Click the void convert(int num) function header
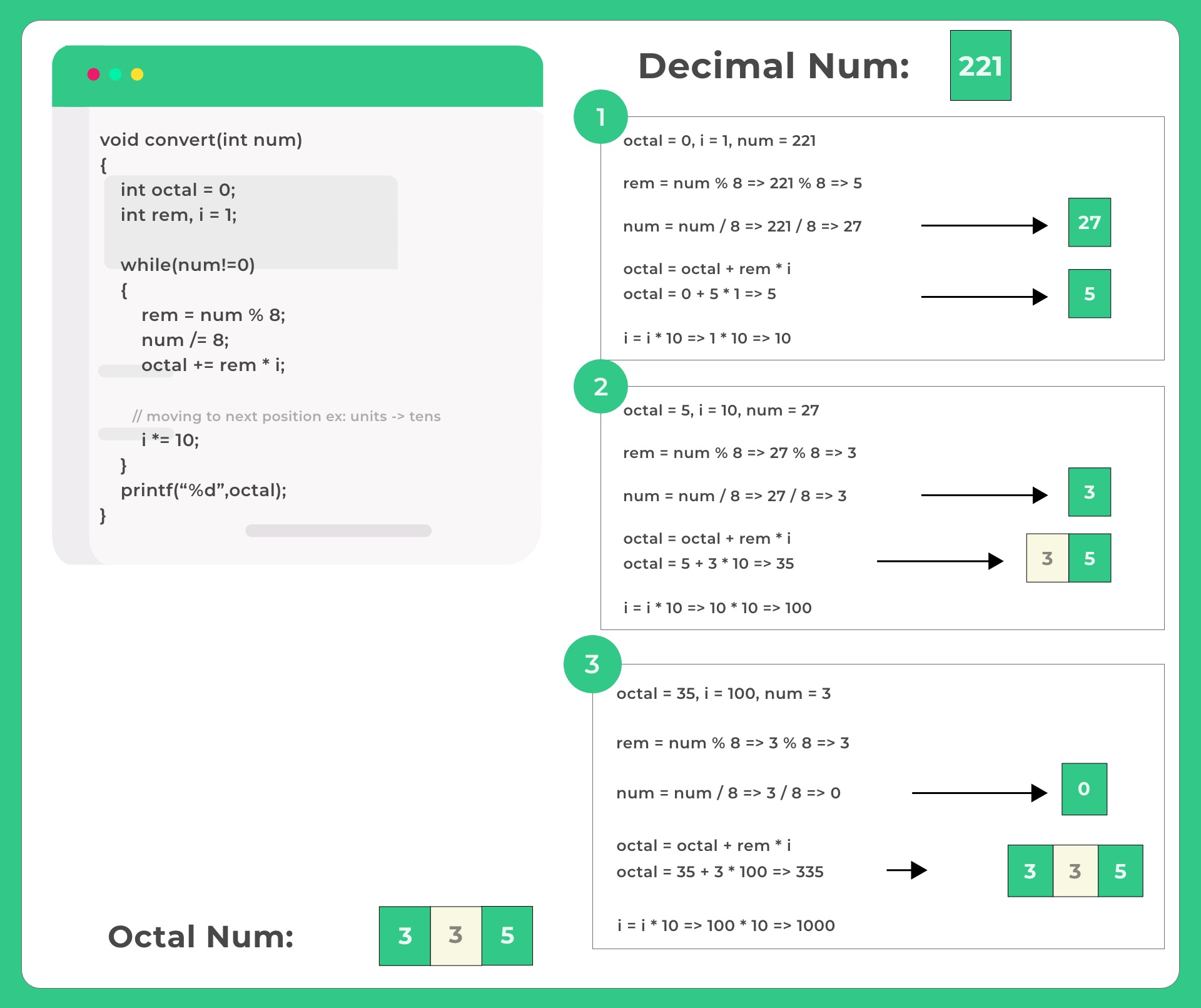 click(201, 140)
